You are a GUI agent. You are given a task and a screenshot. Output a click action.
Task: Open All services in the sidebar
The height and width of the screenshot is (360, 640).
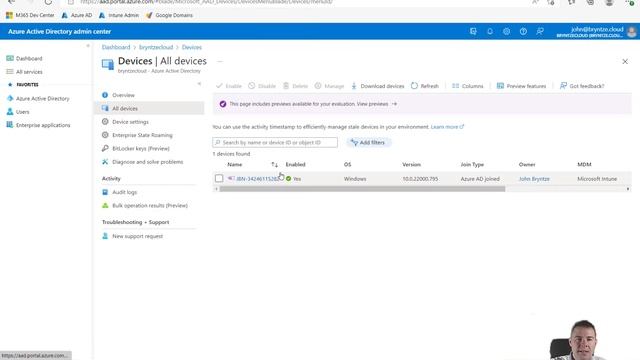[29, 72]
